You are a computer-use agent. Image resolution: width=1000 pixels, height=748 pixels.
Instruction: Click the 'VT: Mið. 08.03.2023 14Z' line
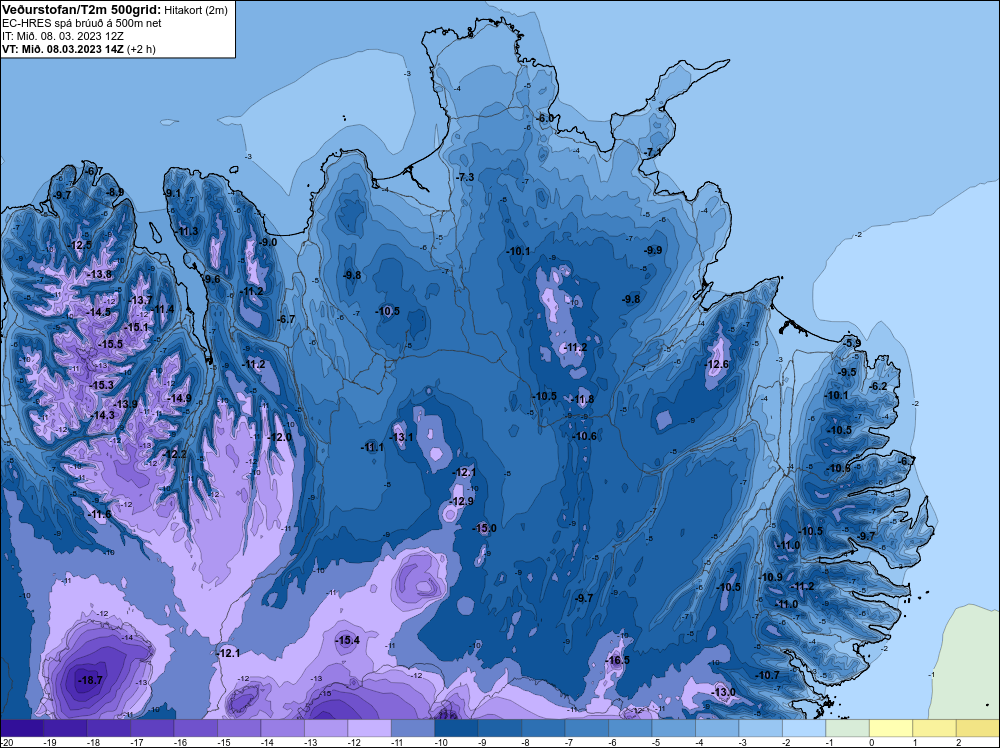[62, 48]
